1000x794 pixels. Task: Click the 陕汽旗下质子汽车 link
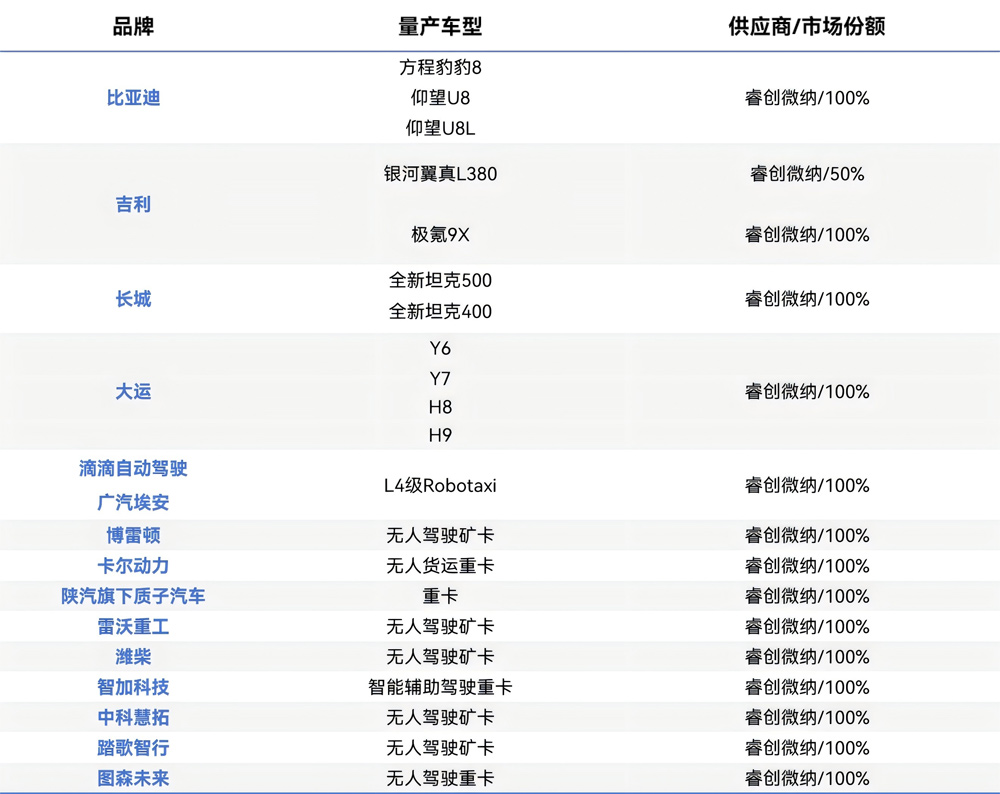point(133,596)
